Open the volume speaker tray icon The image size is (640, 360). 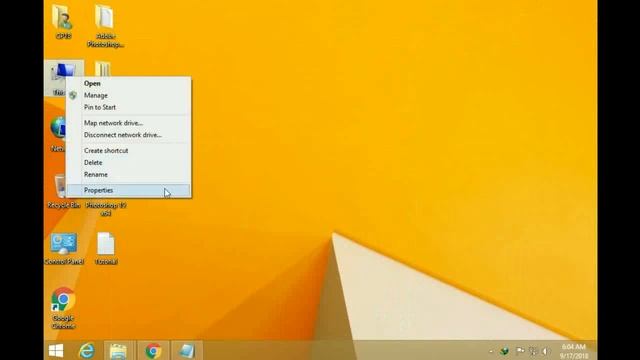546,351
